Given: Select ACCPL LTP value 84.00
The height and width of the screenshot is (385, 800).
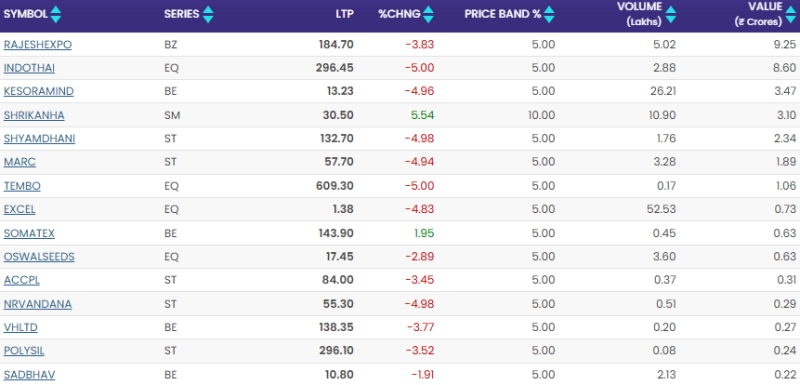Looking at the screenshot, I should click(x=338, y=280).
